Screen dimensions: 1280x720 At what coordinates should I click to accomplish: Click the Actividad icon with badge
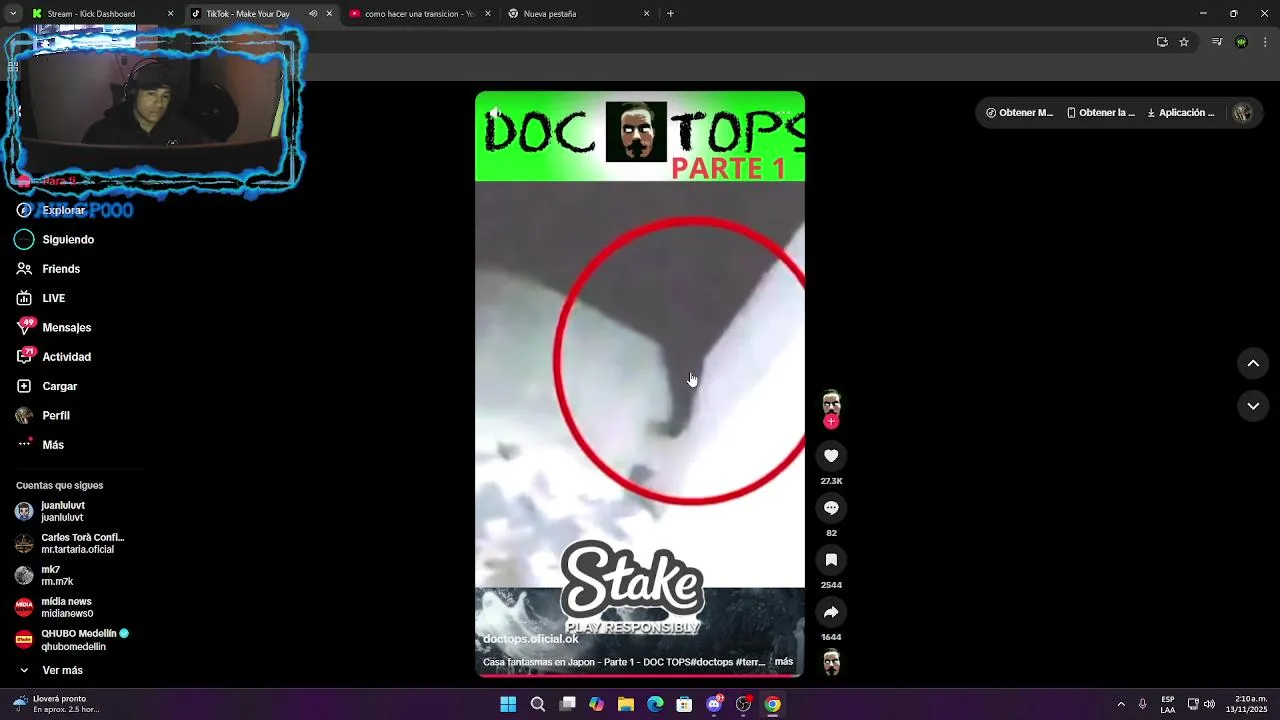click(25, 356)
